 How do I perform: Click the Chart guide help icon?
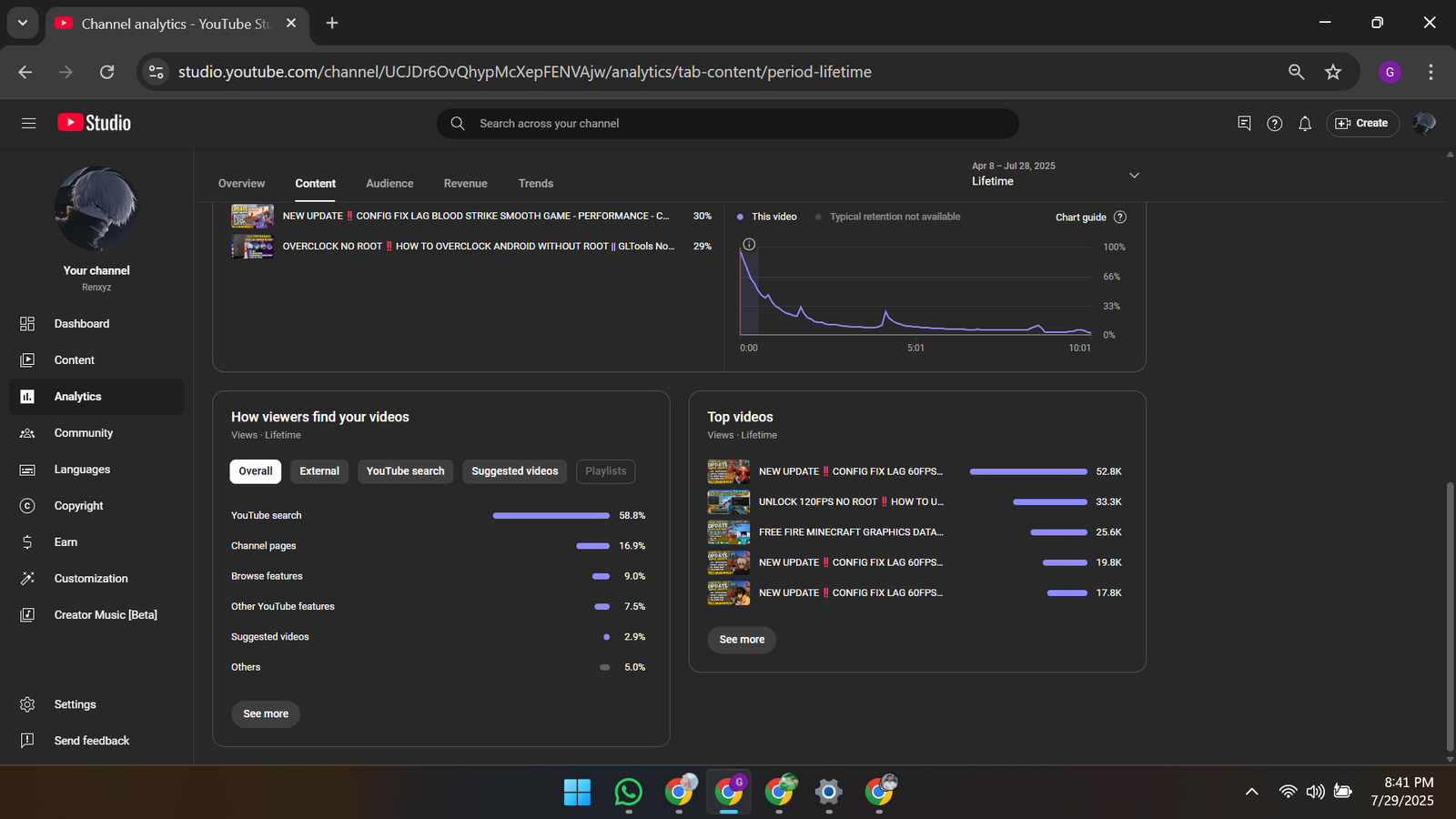[1120, 217]
